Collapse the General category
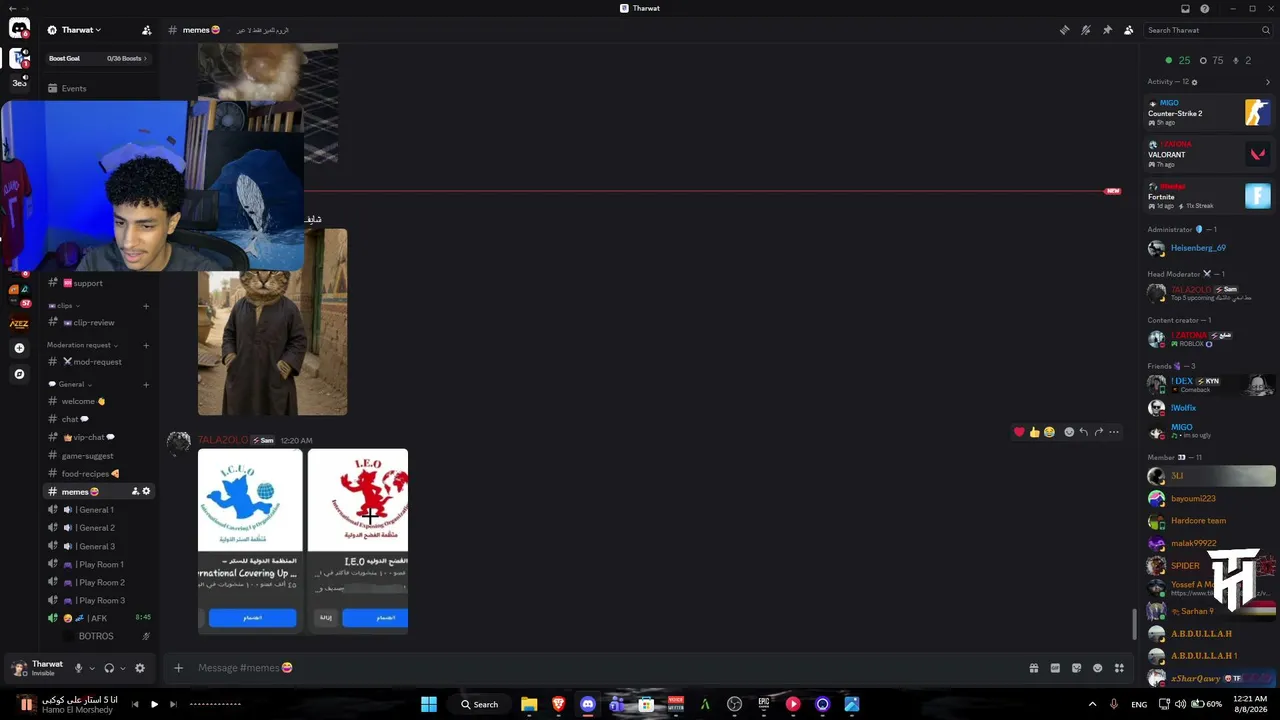Image resolution: width=1280 pixels, height=720 pixels. pos(70,384)
